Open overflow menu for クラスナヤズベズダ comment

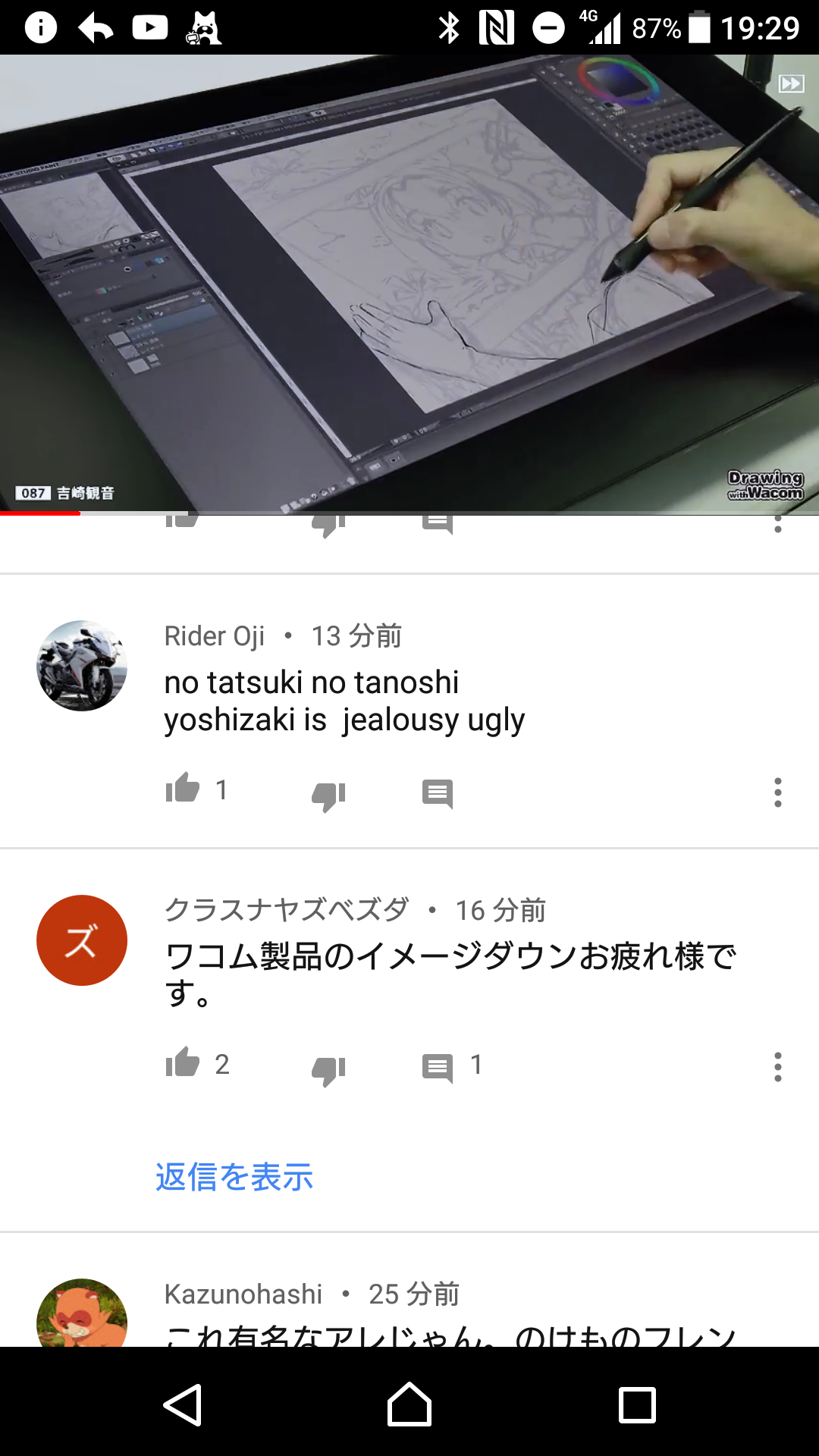(777, 1067)
